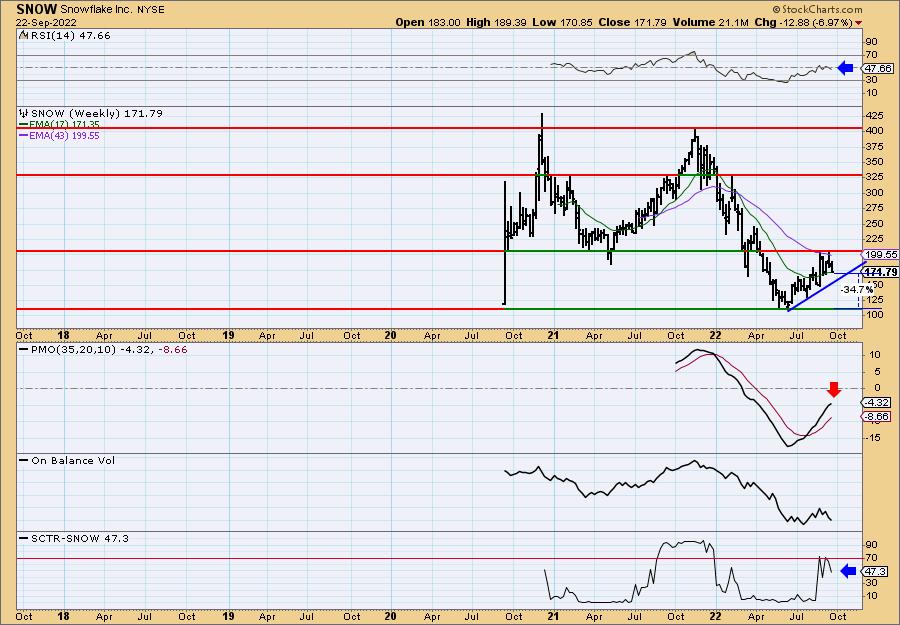The width and height of the screenshot is (900, 625).
Task: Click the small chart icon beside RSI(14)
Action: pos(23,35)
